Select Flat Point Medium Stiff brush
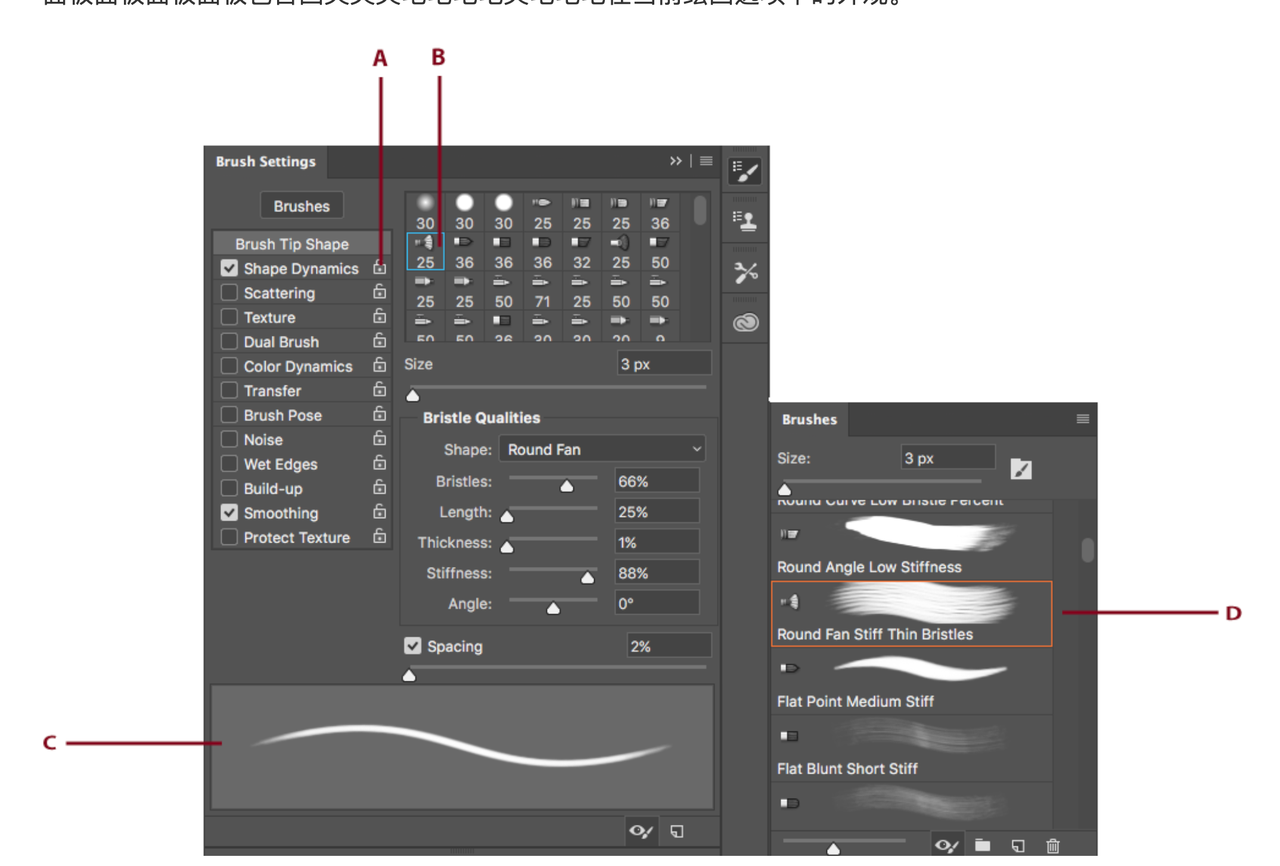The width and height of the screenshot is (1280, 866). click(x=912, y=681)
